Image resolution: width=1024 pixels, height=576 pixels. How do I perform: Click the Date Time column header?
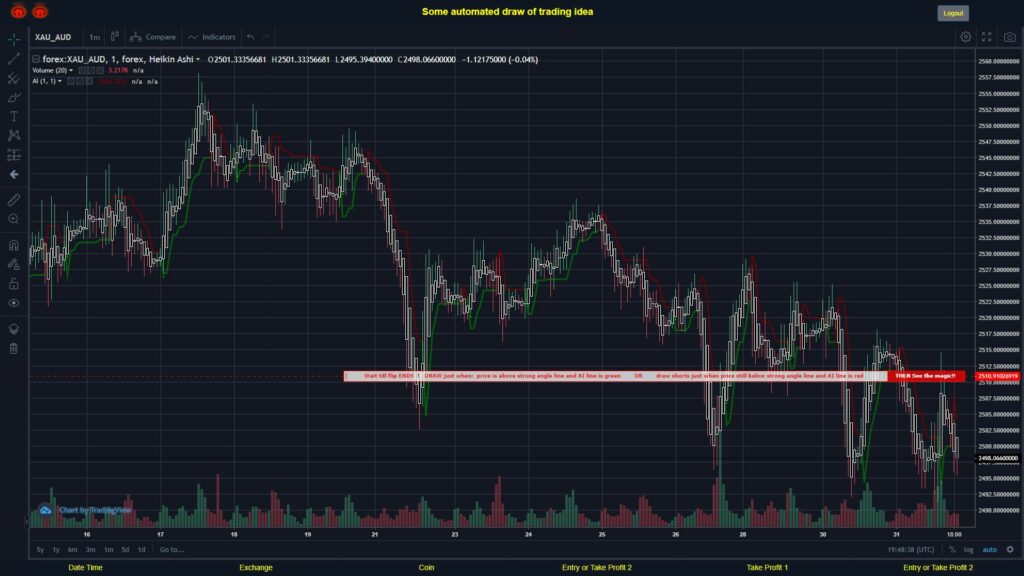(86, 568)
